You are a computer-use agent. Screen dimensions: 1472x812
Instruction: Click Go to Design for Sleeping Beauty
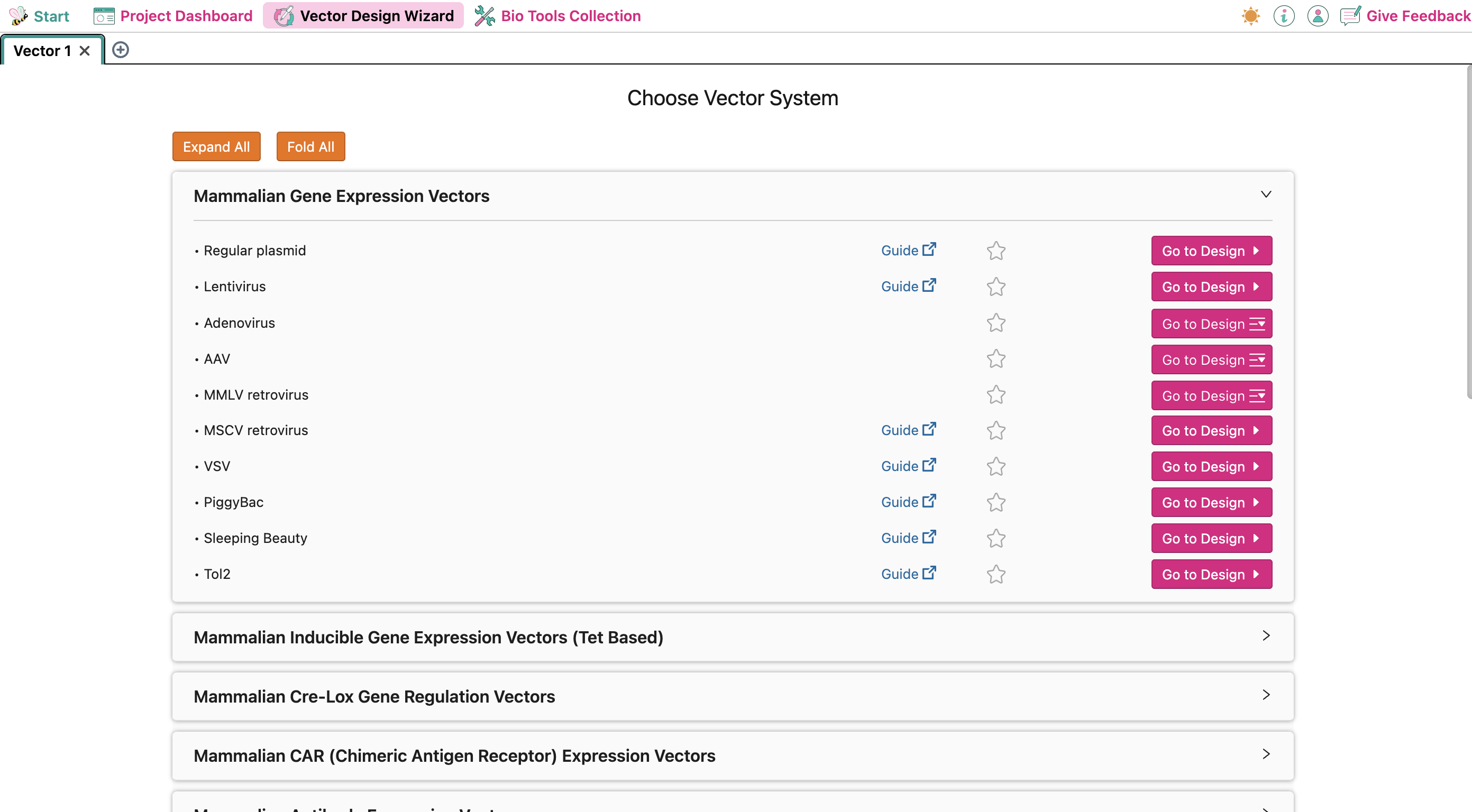[x=1211, y=539]
